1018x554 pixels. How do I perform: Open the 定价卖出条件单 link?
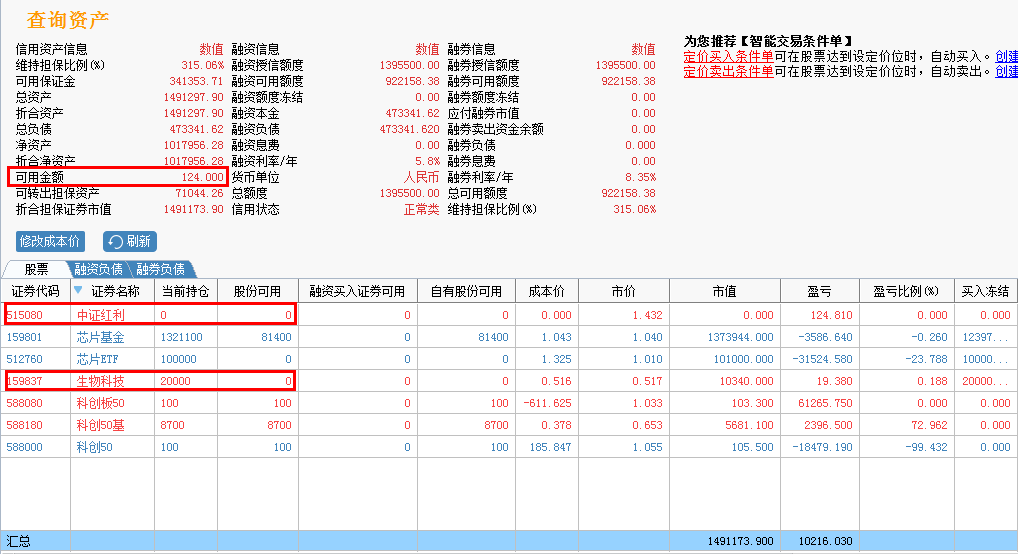point(728,71)
